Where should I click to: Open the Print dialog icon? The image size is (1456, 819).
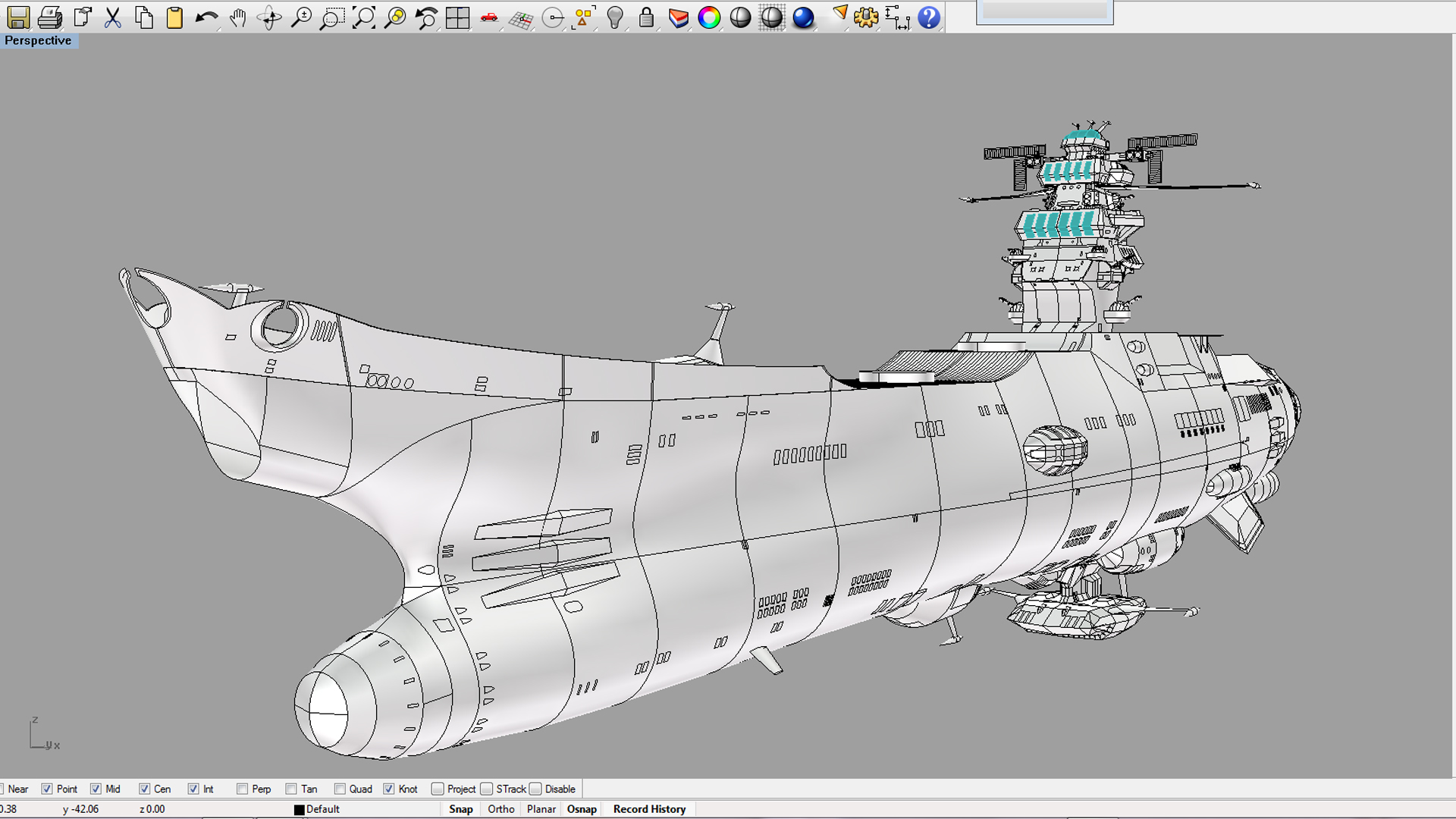click(50, 17)
